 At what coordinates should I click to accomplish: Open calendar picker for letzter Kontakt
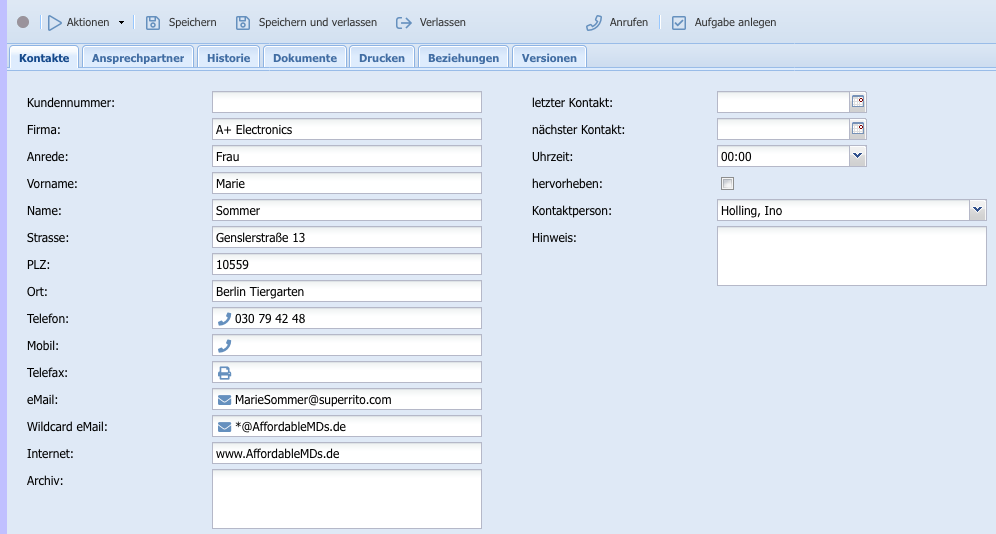click(x=858, y=102)
